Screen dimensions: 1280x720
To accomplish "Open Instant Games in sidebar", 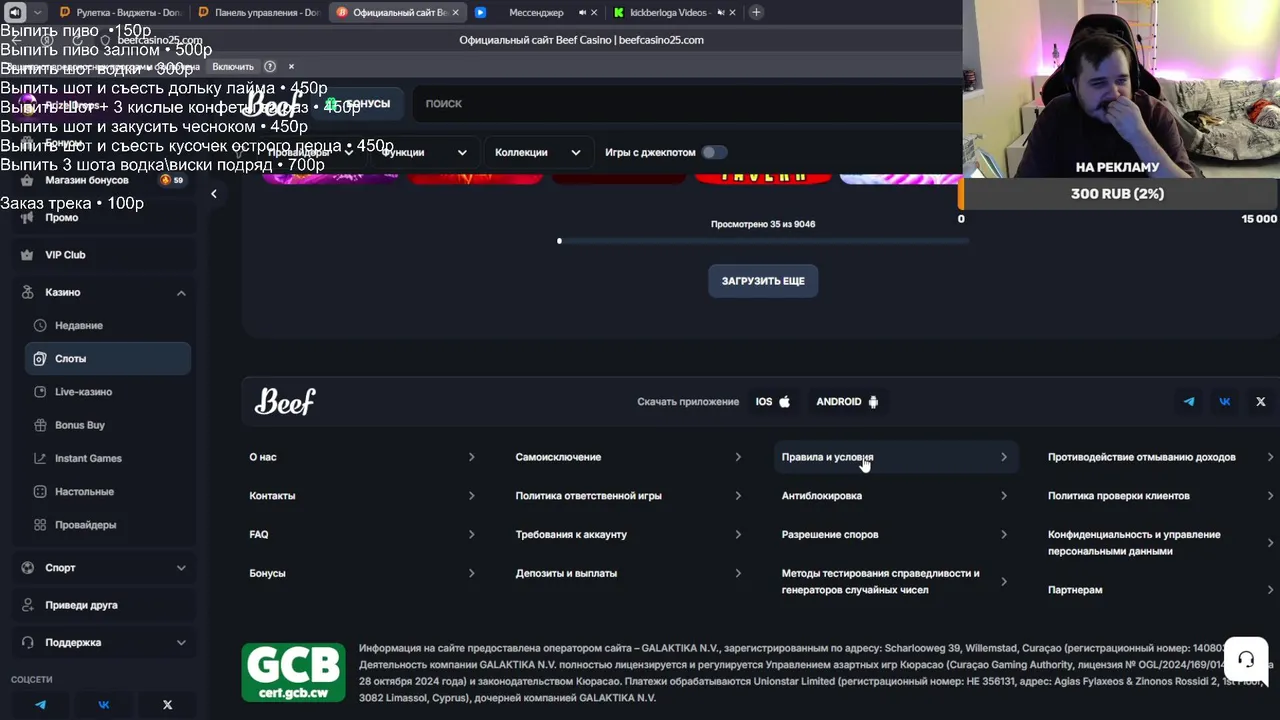I will click(108, 458).
